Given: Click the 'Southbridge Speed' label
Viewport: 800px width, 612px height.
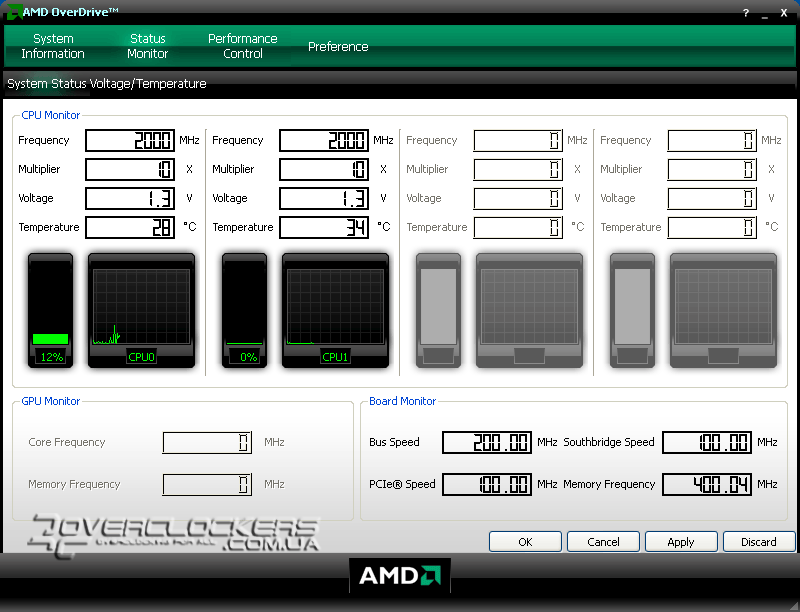Looking at the screenshot, I should click(x=609, y=442).
